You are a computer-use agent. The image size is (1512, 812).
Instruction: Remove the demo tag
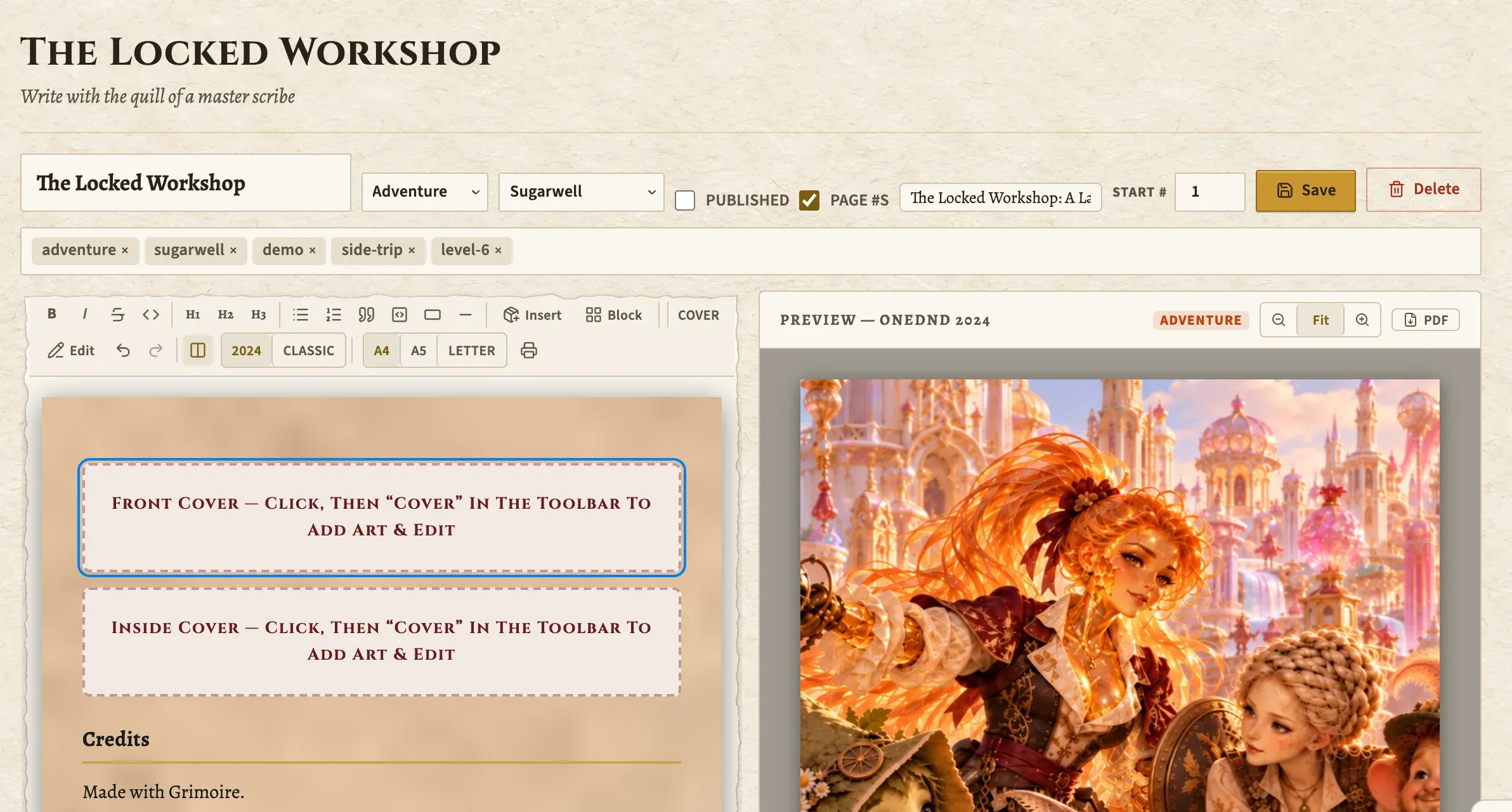pos(312,251)
